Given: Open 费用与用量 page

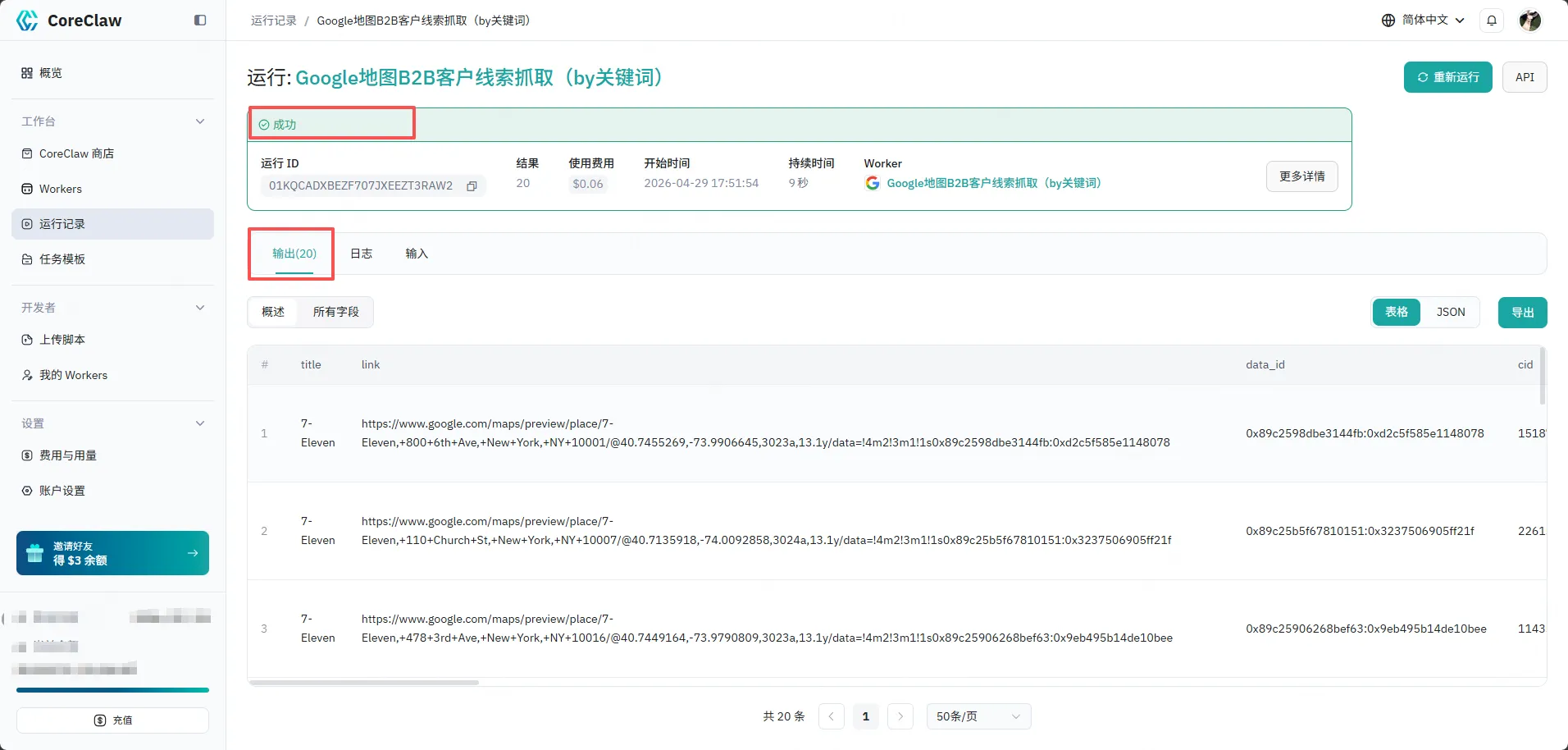Looking at the screenshot, I should coord(112,455).
